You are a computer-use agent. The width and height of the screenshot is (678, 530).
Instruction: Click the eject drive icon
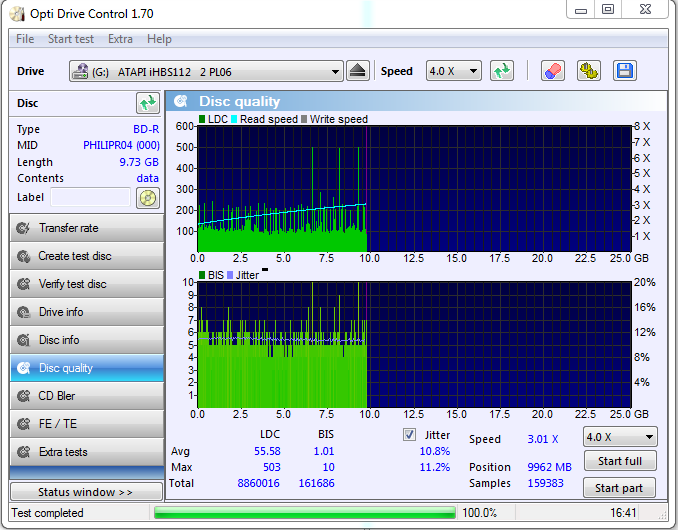click(x=358, y=71)
